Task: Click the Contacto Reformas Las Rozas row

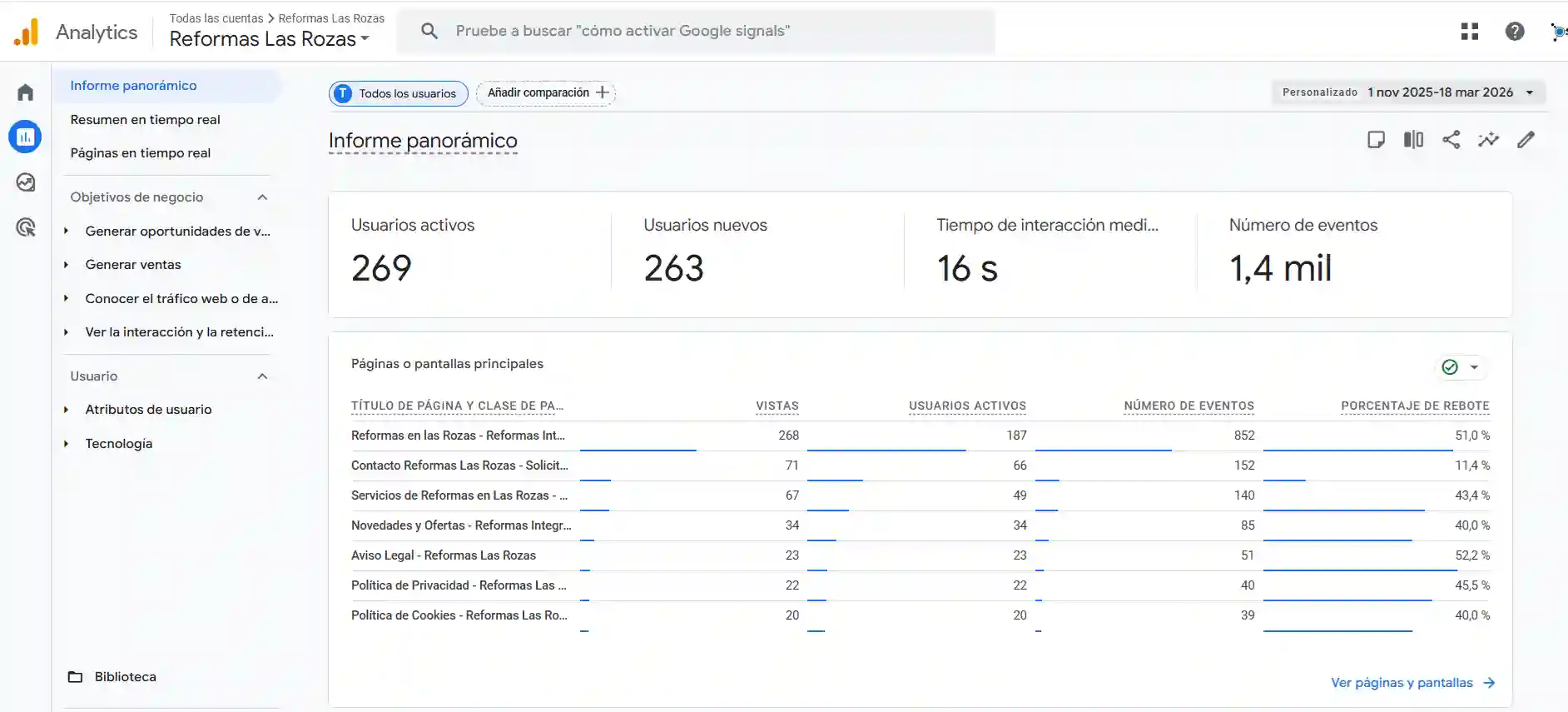Action: click(x=920, y=466)
